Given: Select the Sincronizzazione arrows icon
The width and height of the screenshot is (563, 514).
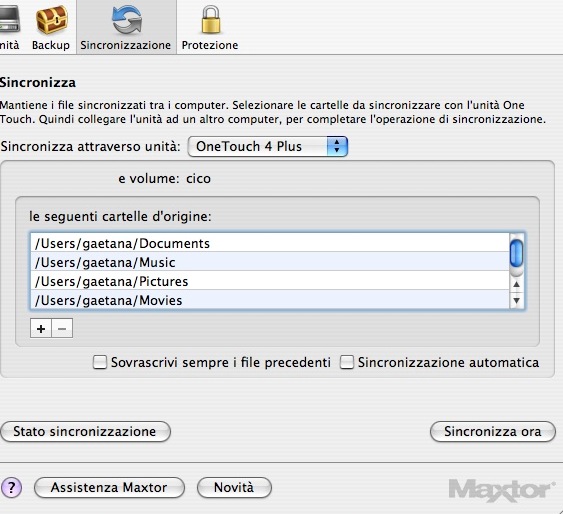Looking at the screenshot, I should tap(126, 21).
